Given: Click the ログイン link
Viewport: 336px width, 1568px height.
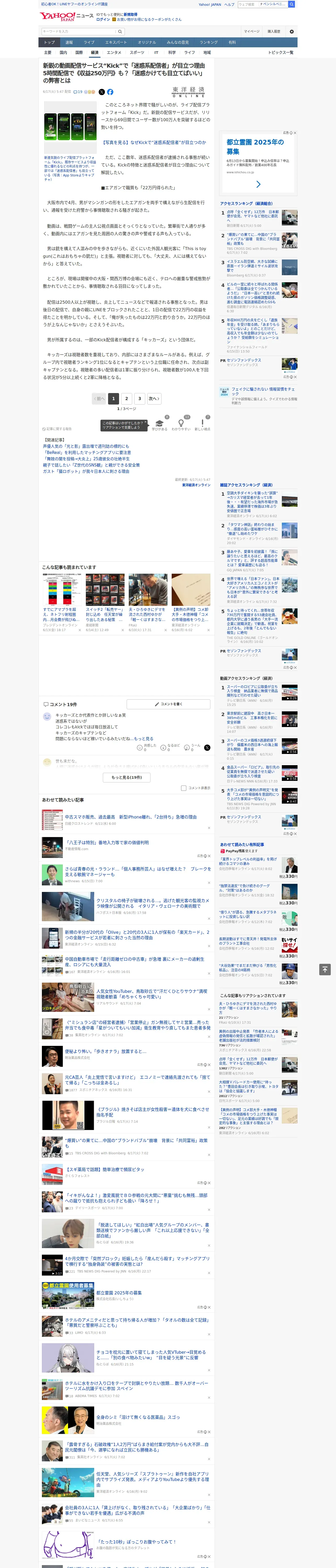Looking at the screenshot, I should coord(103,20).
